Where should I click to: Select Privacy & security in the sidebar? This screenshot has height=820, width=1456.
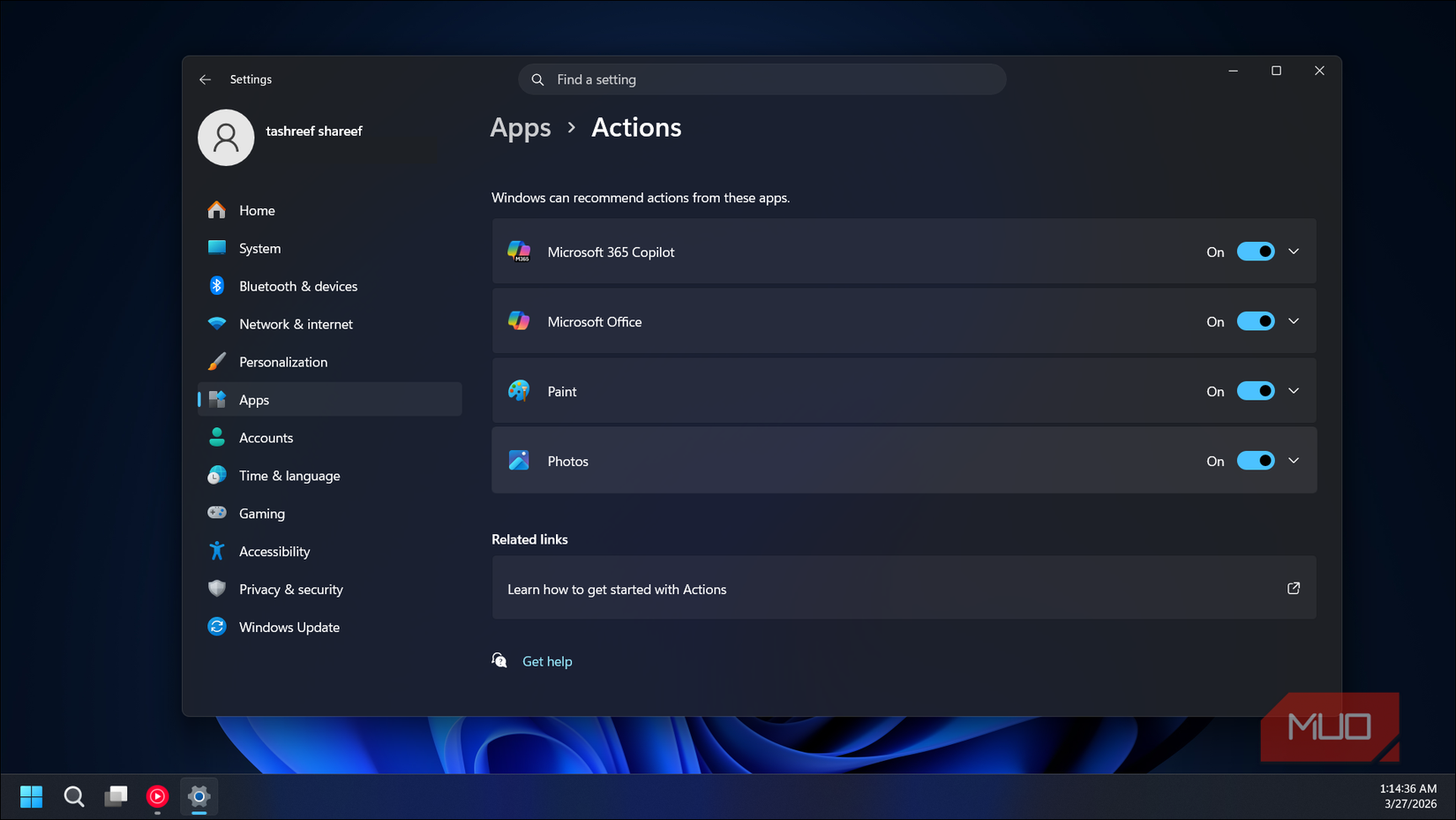click(x=291, y=589)
